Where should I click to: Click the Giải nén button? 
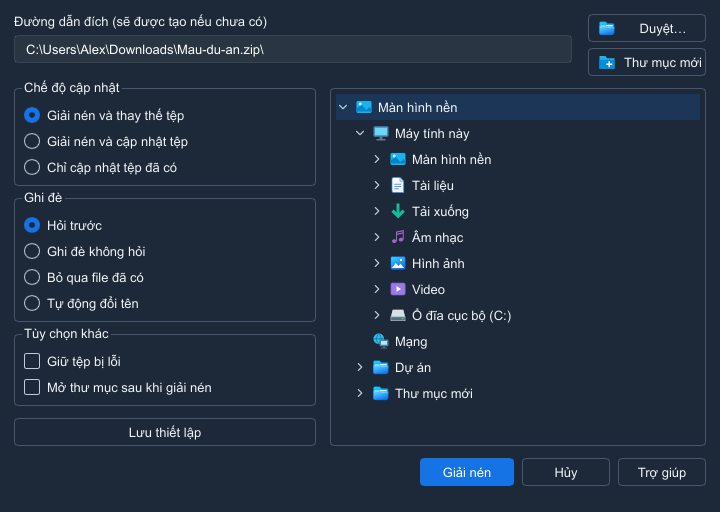467,472
